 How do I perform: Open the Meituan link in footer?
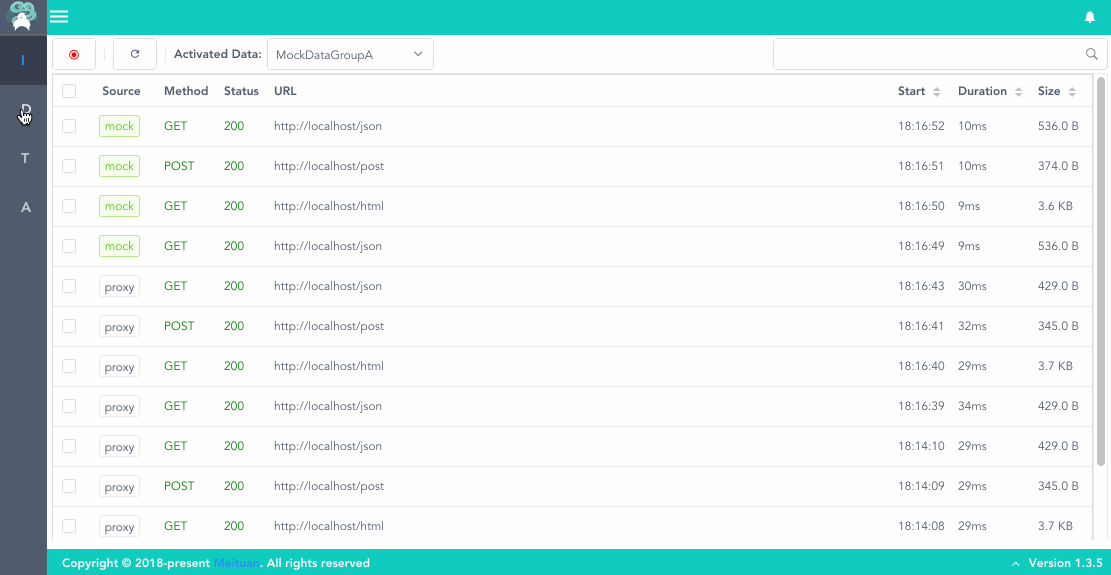236,564
